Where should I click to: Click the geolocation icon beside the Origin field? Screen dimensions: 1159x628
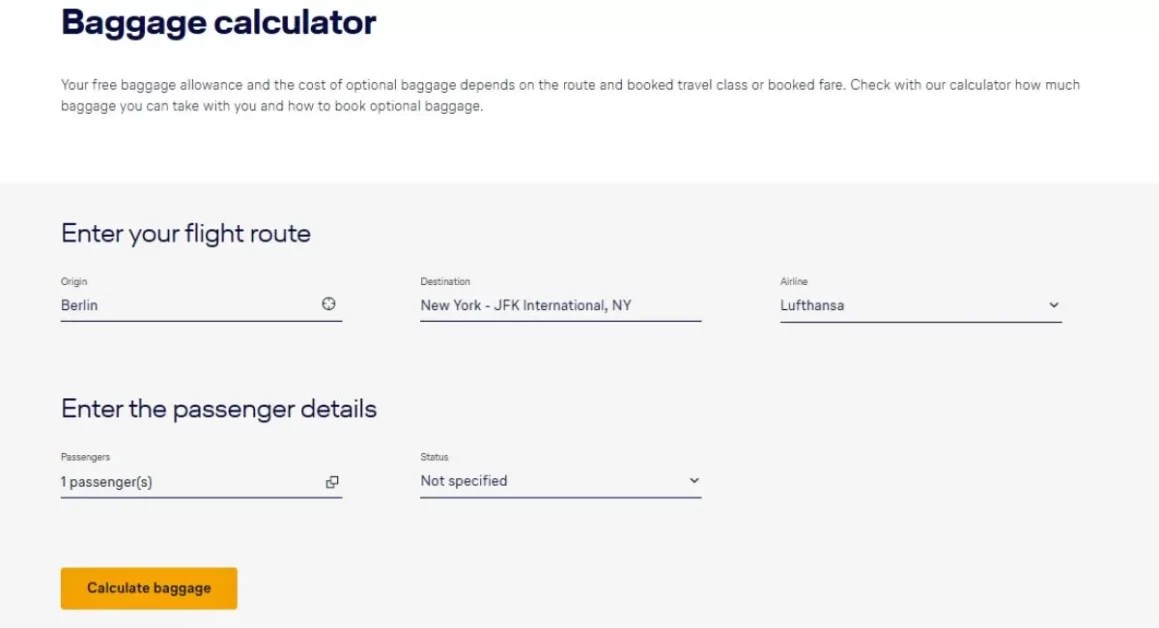328,304
